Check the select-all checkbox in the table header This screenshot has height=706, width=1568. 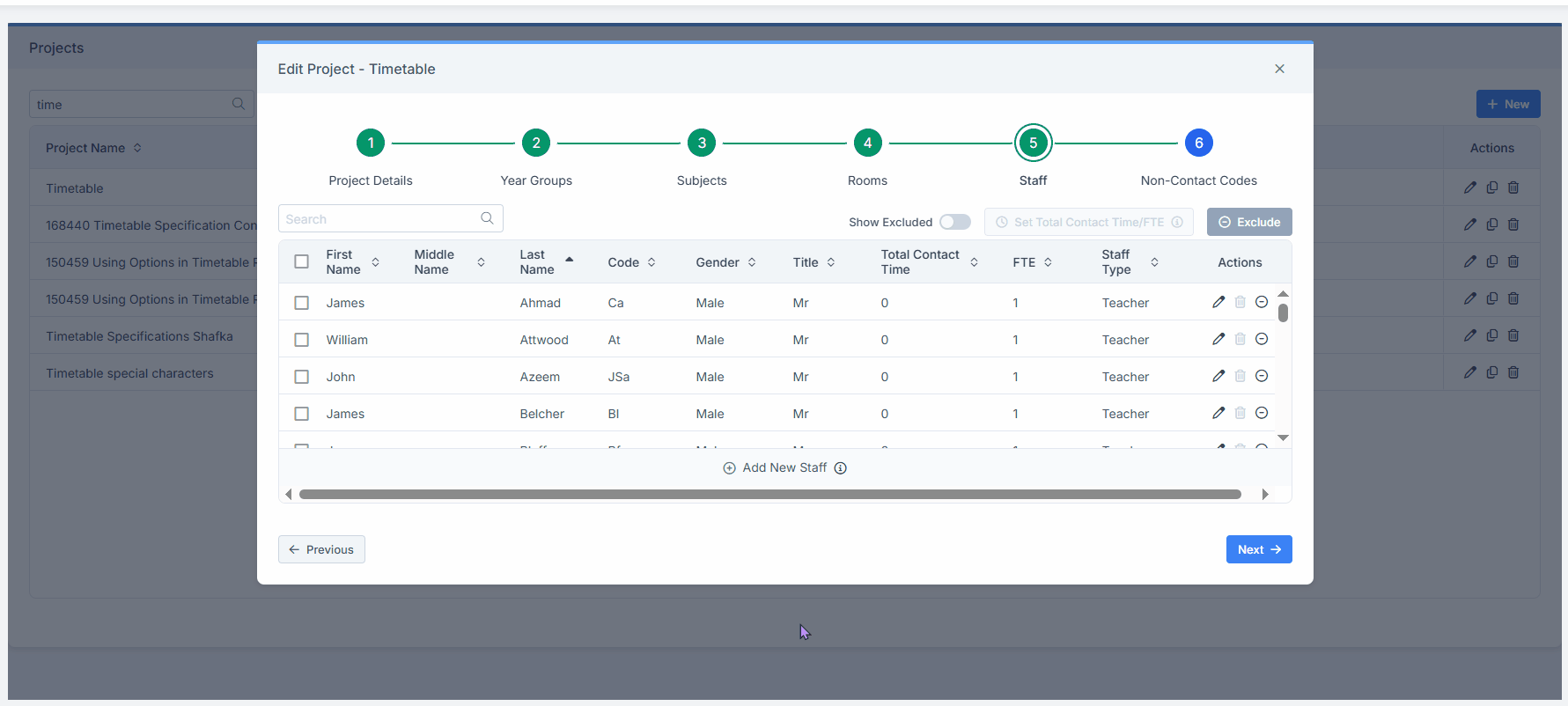click(x=301, y=261)
